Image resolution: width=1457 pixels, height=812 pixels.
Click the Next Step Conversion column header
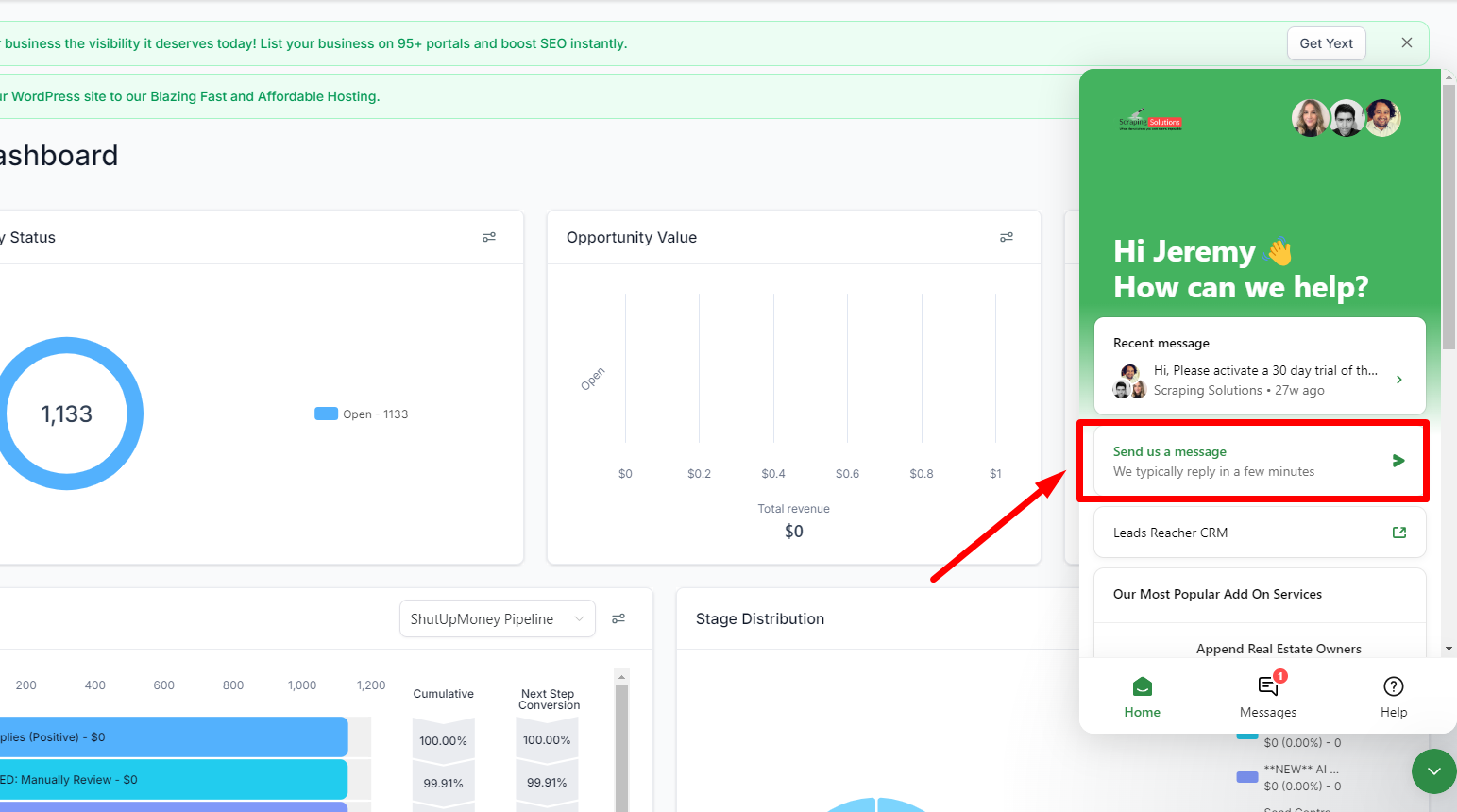549,700
